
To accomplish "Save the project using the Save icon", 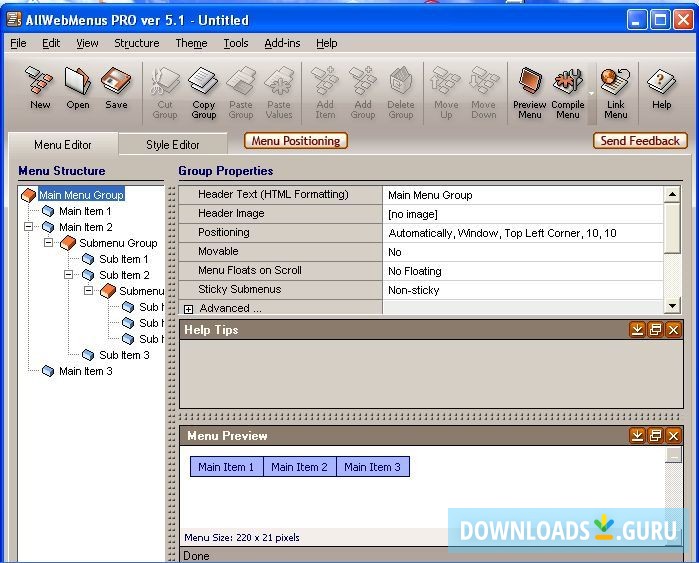I will point(116,84).
